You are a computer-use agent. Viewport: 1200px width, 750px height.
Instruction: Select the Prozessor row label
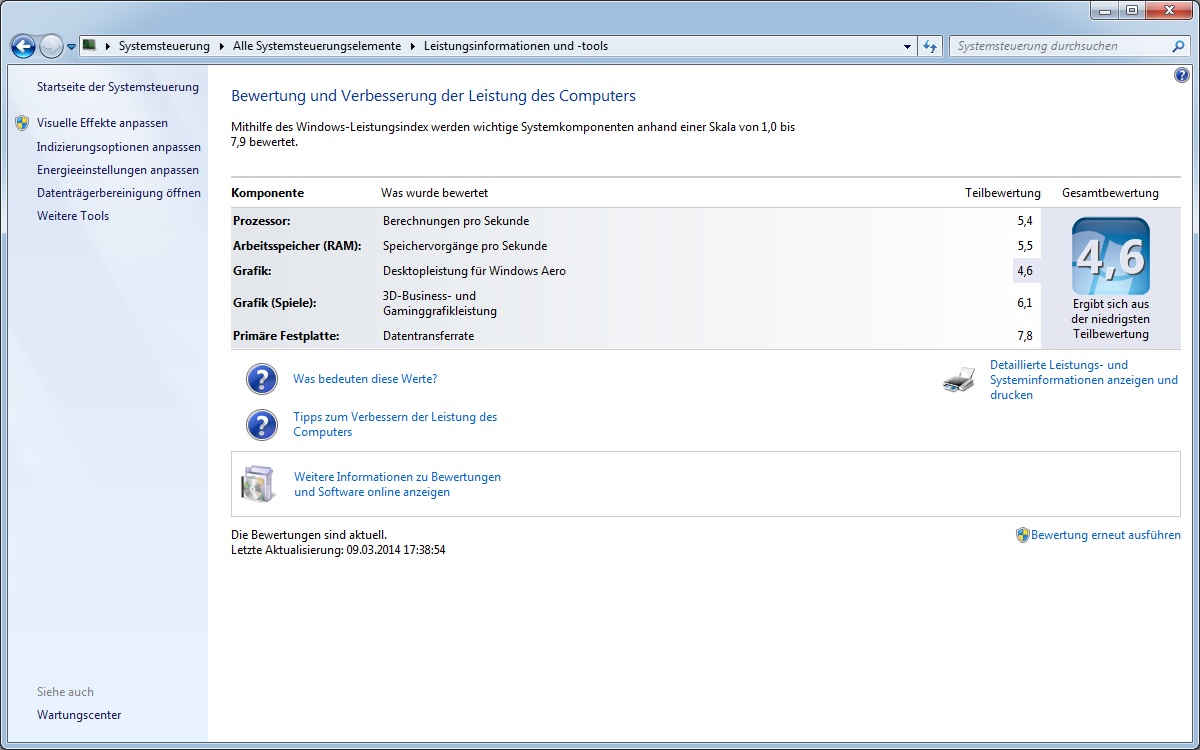coord(262,221)
